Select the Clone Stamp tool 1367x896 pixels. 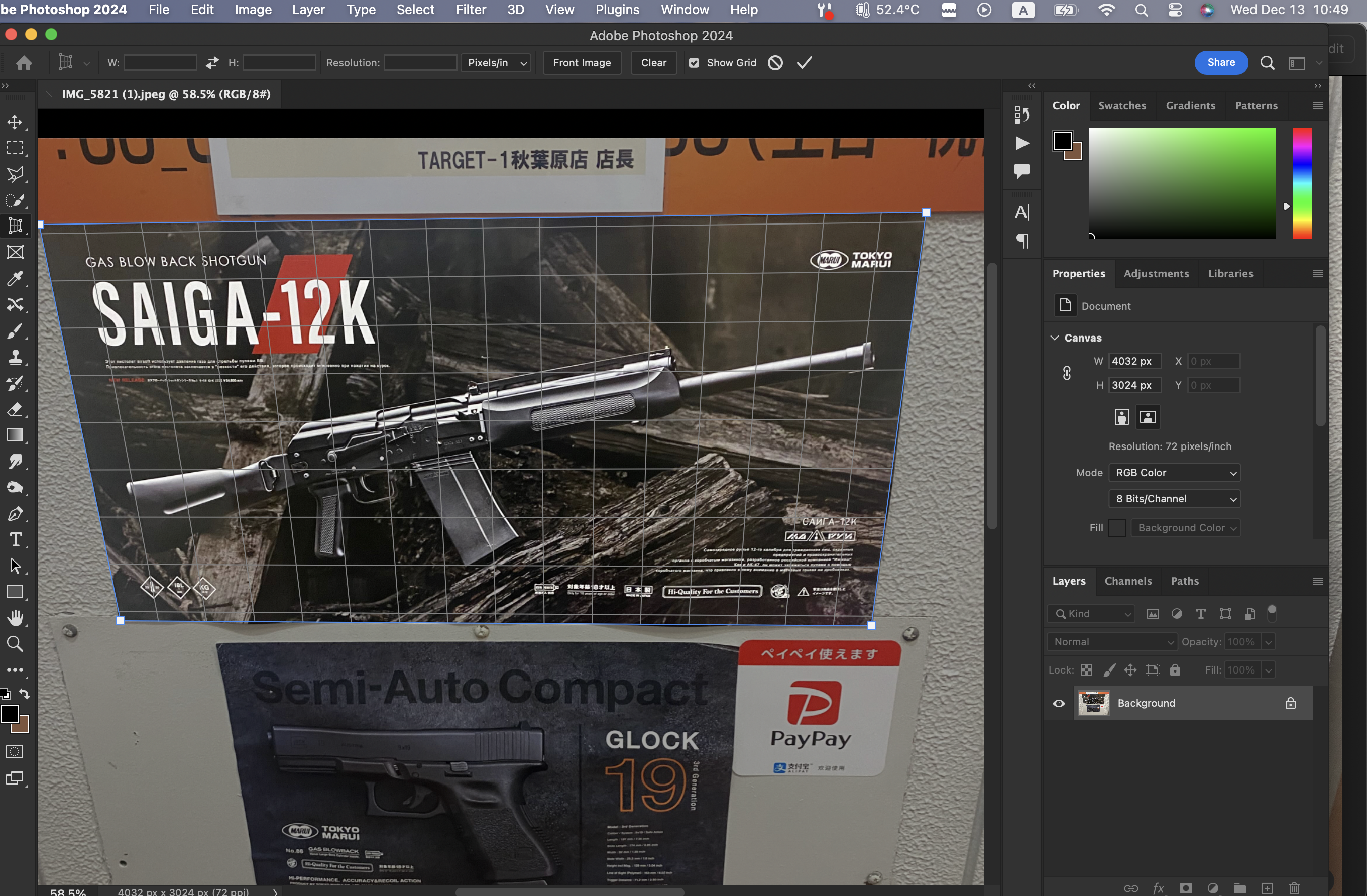(x=15, y=357)
